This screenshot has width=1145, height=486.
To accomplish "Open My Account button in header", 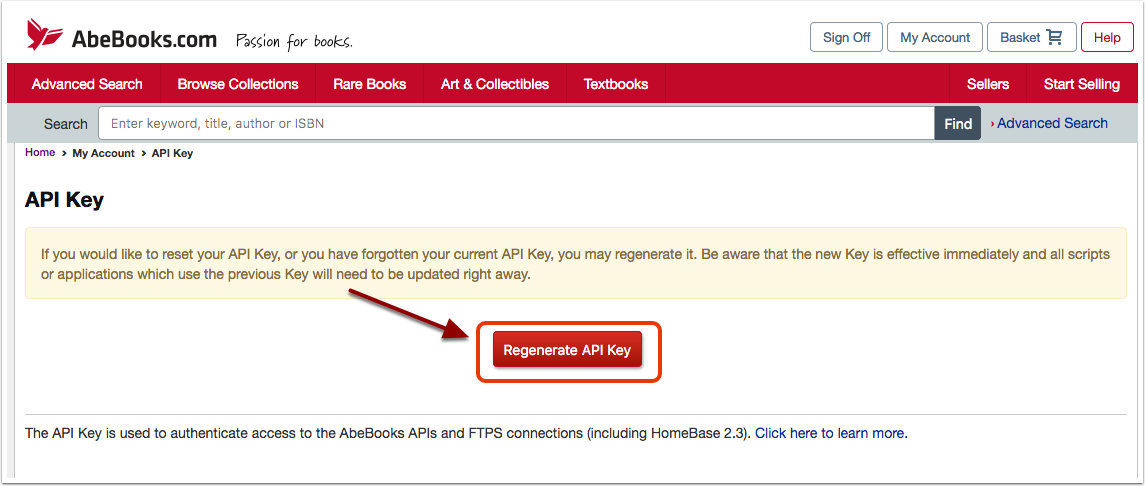I will (935, 37).
